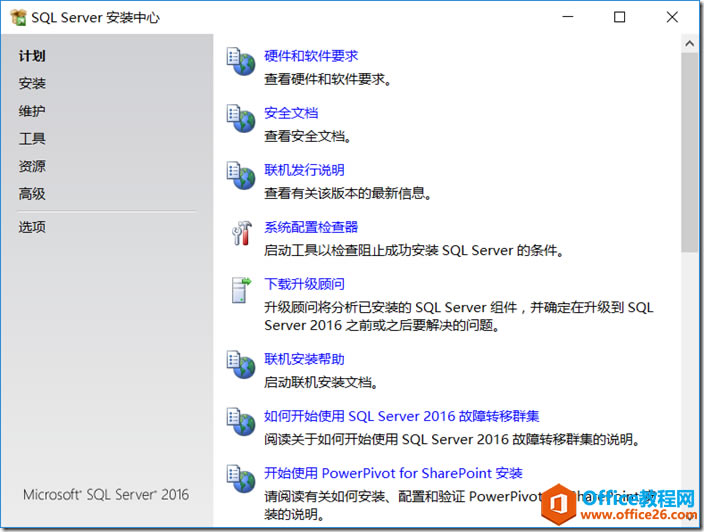Maximize the SQL Server 安装中心 window
The width and height of the screenshot is (704, 532).
pyautogui.click(x=620, y=17)
